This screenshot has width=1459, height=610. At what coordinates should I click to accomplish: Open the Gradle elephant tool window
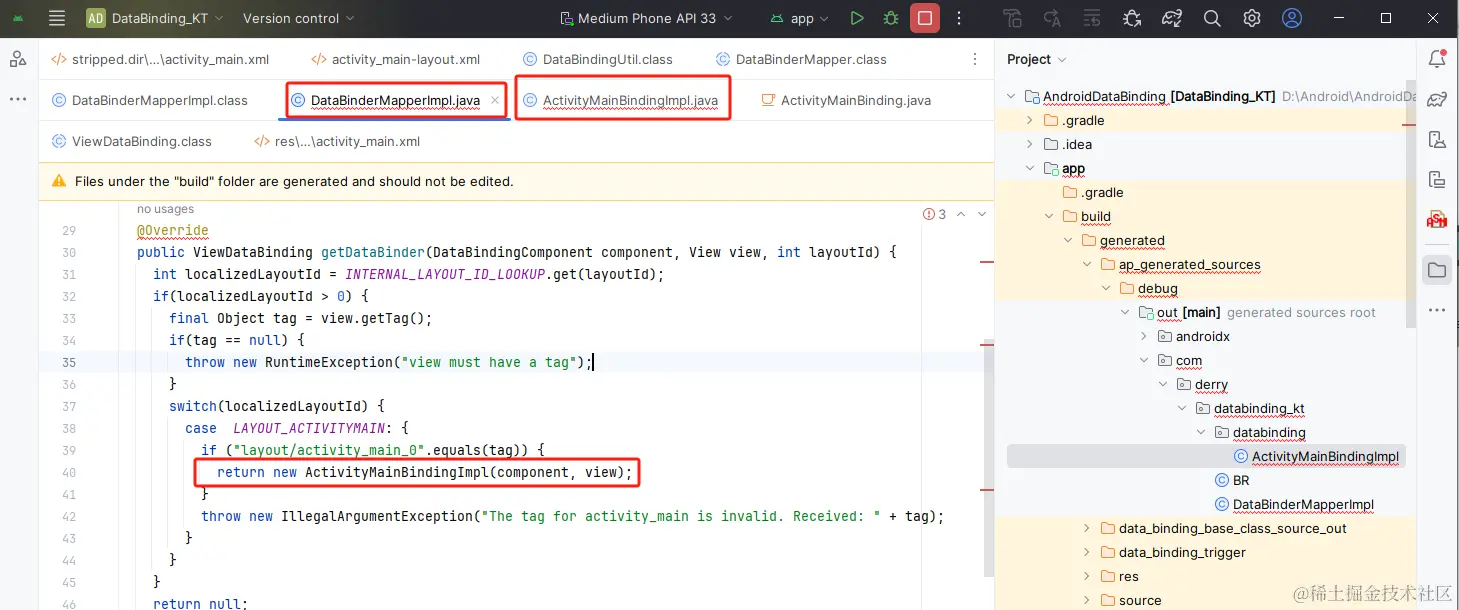(x=1437, y=99)
